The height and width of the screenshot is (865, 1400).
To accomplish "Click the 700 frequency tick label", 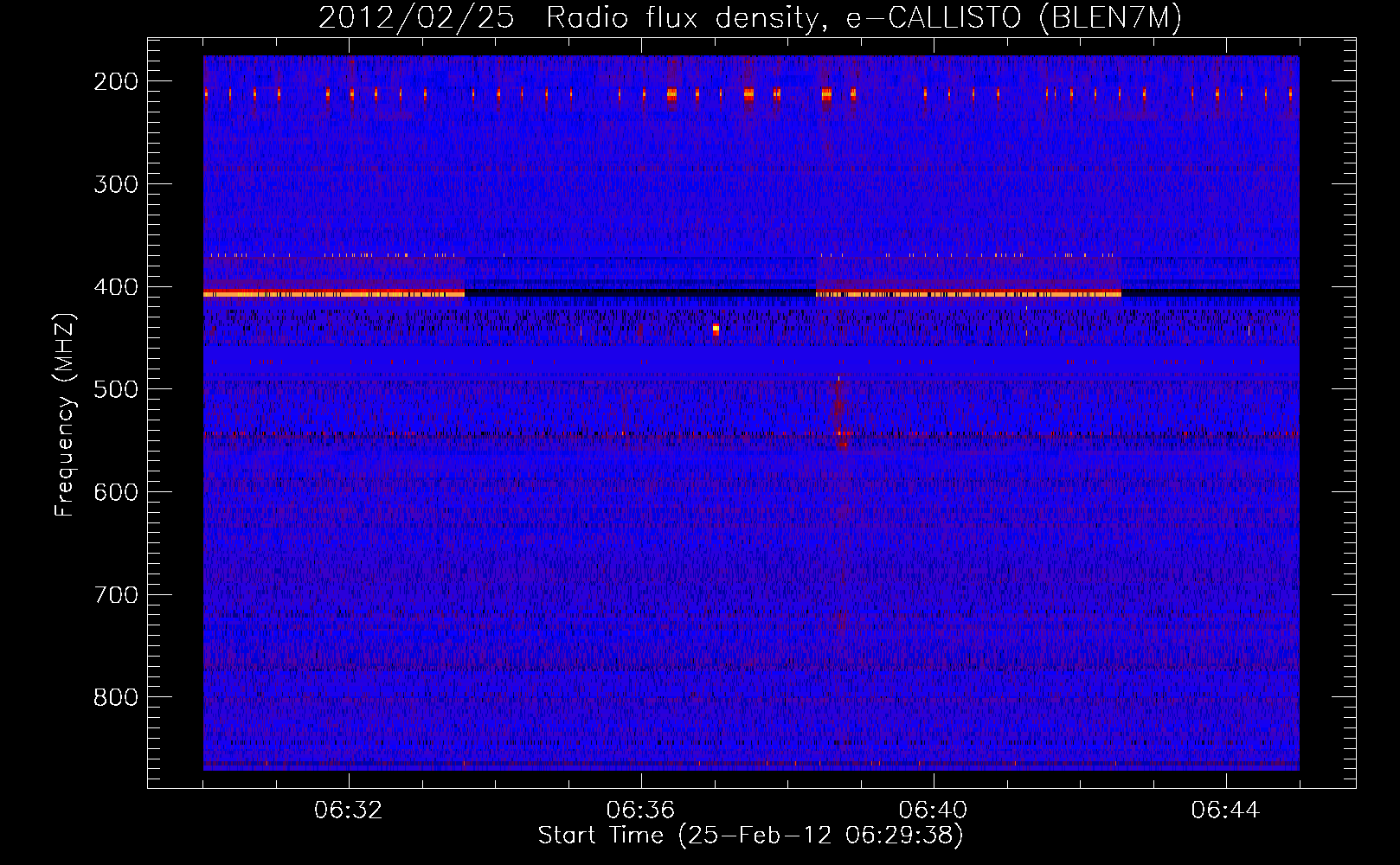I will click(x=116, y=595).
